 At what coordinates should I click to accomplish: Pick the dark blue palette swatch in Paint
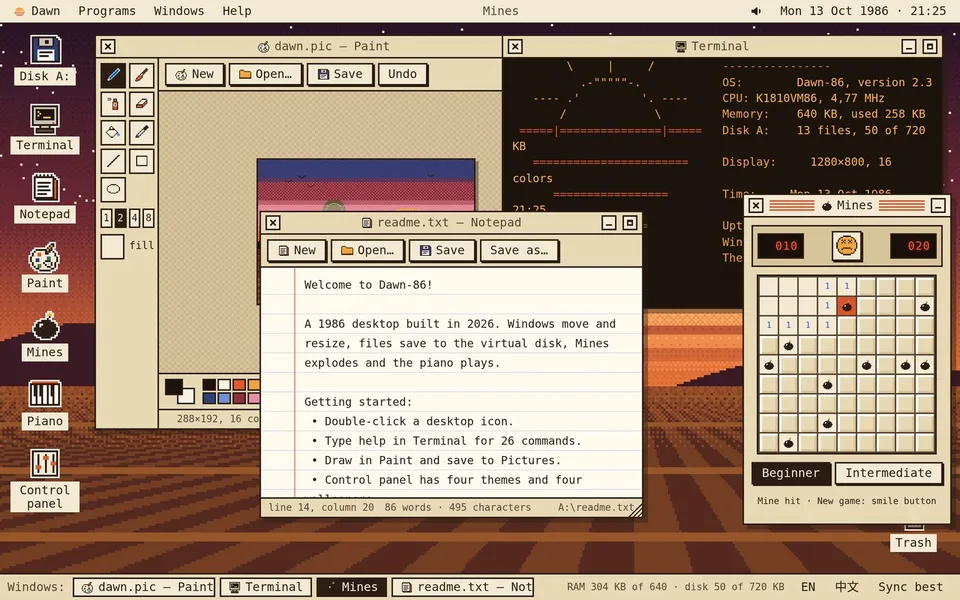[209, 398]
